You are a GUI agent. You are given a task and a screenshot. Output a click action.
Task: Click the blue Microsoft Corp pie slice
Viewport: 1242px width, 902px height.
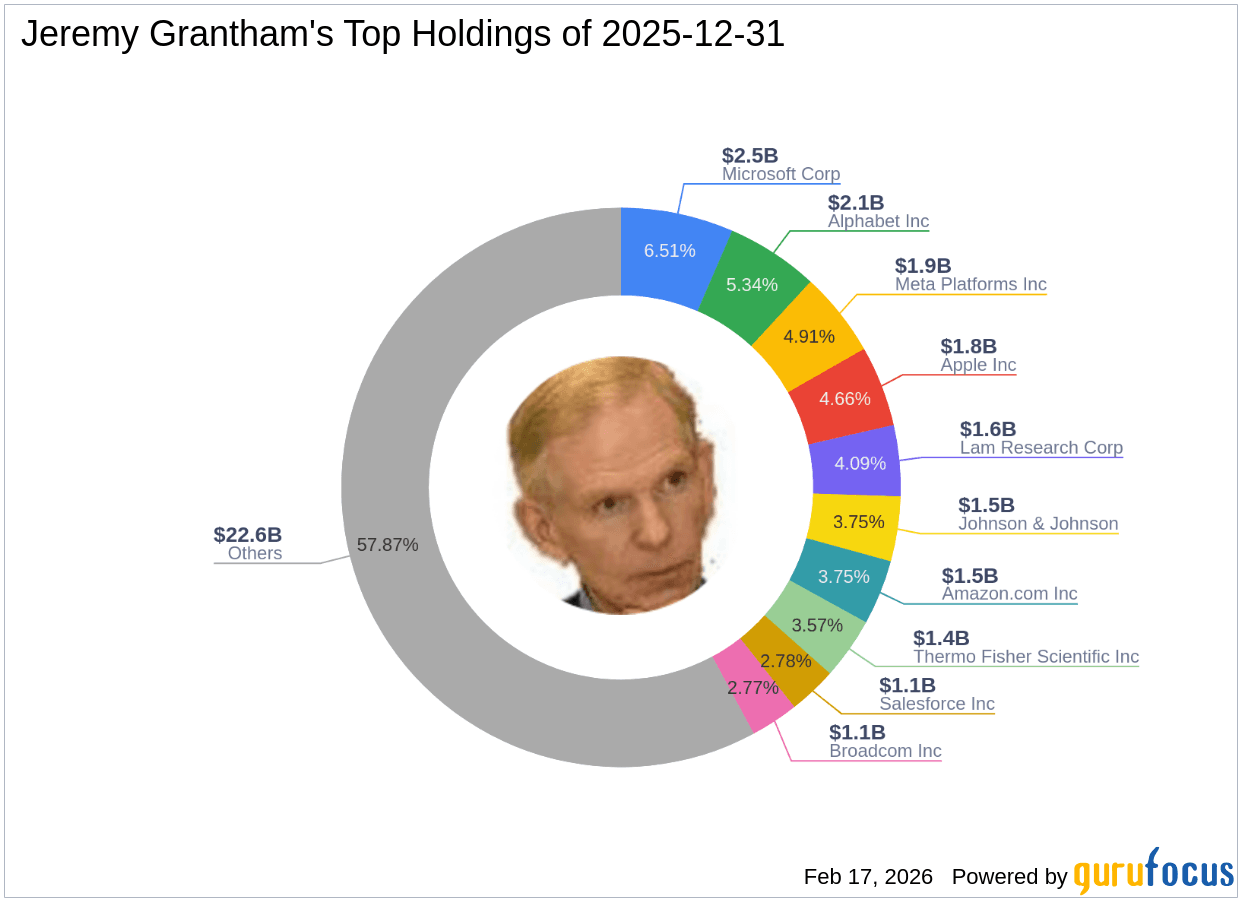669,251
